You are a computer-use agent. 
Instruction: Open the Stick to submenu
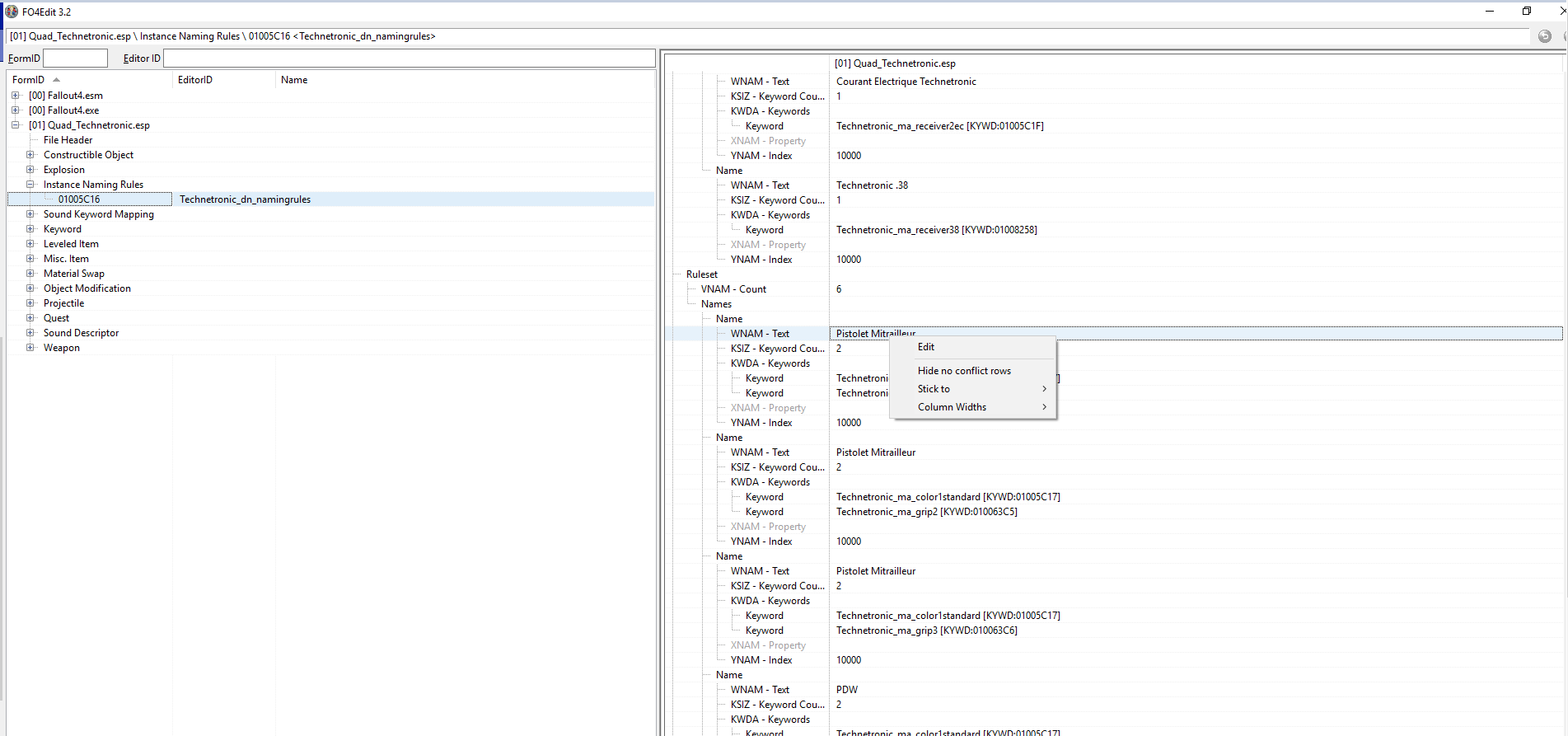point(973,389)
